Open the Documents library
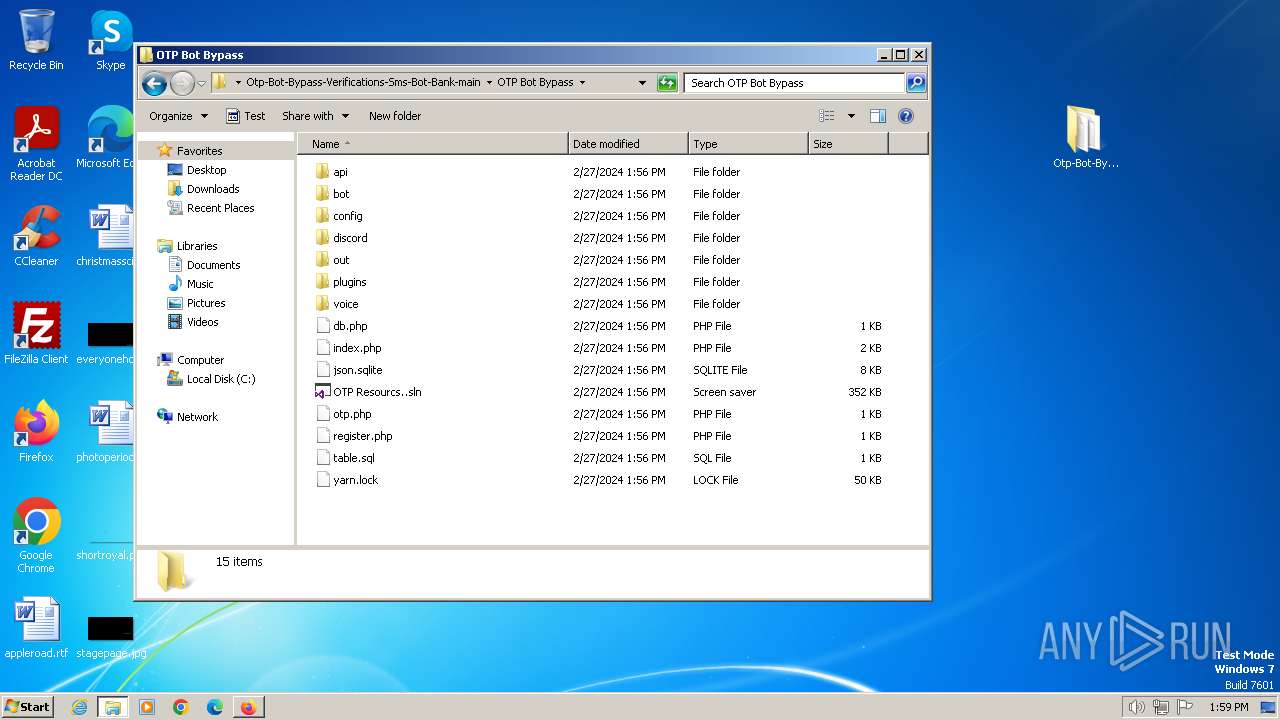Viewport: 1280px width, 720px height. click(x=213, y=265)
